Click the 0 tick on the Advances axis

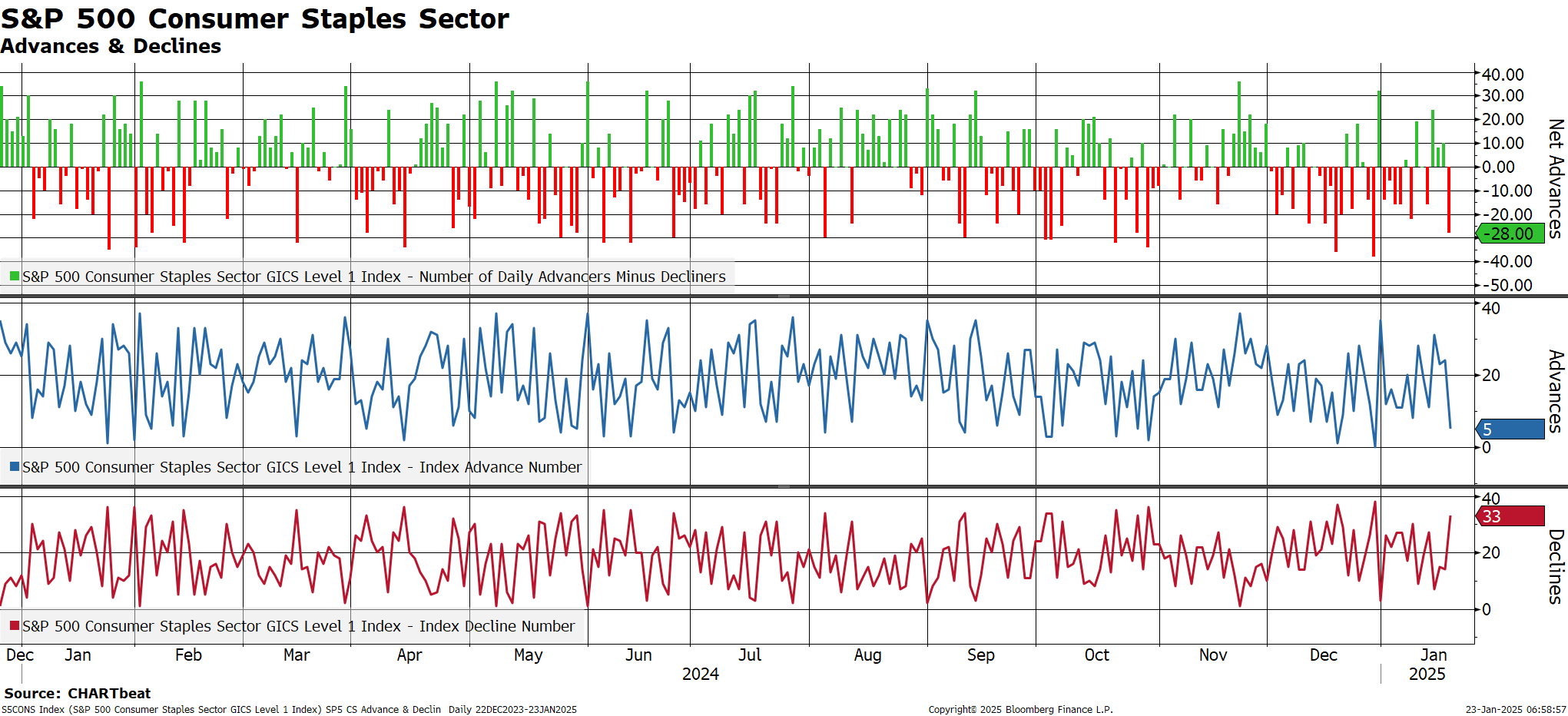pos(1486,447)
